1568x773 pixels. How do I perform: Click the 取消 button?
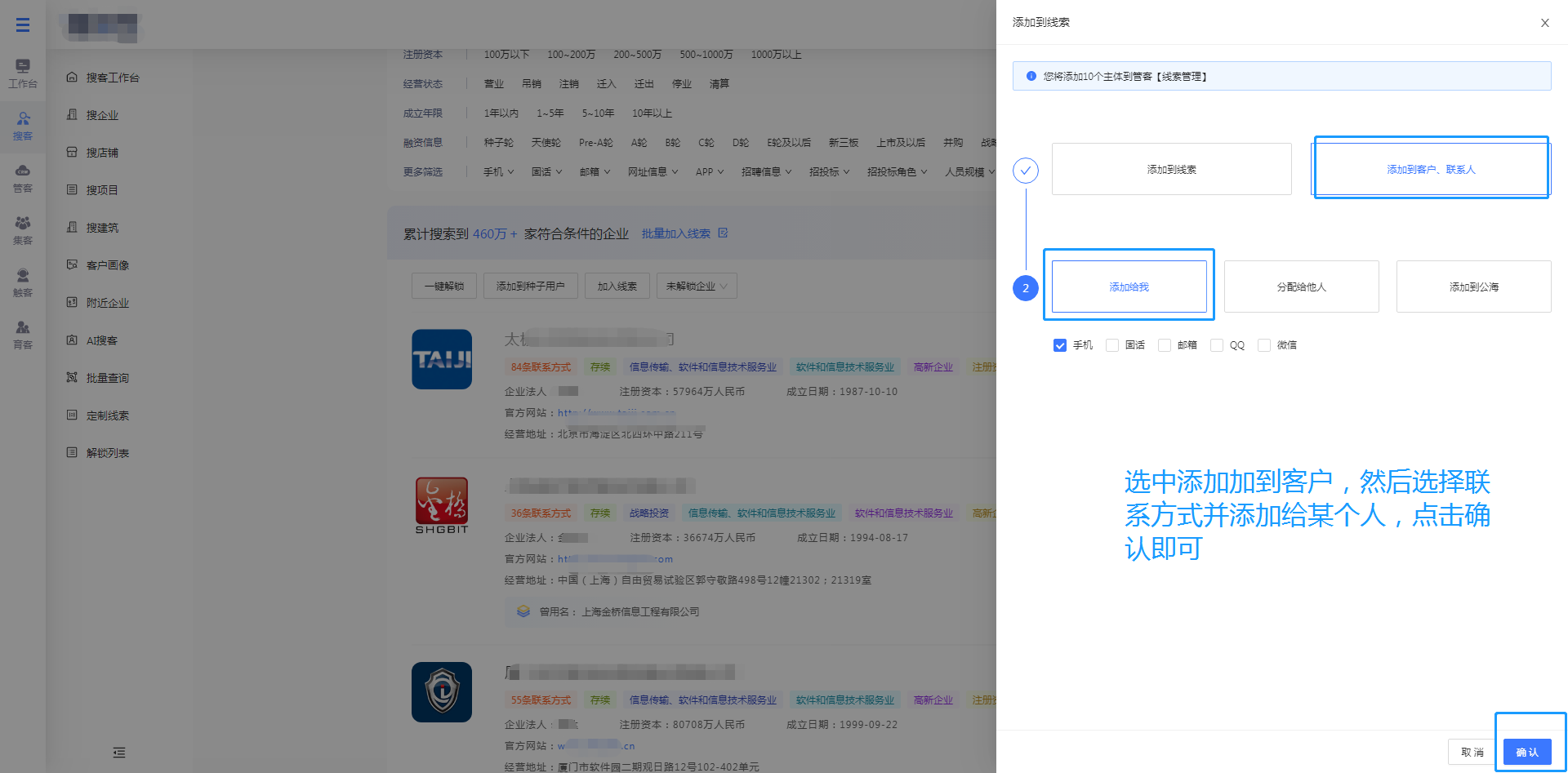[1472, 752]
